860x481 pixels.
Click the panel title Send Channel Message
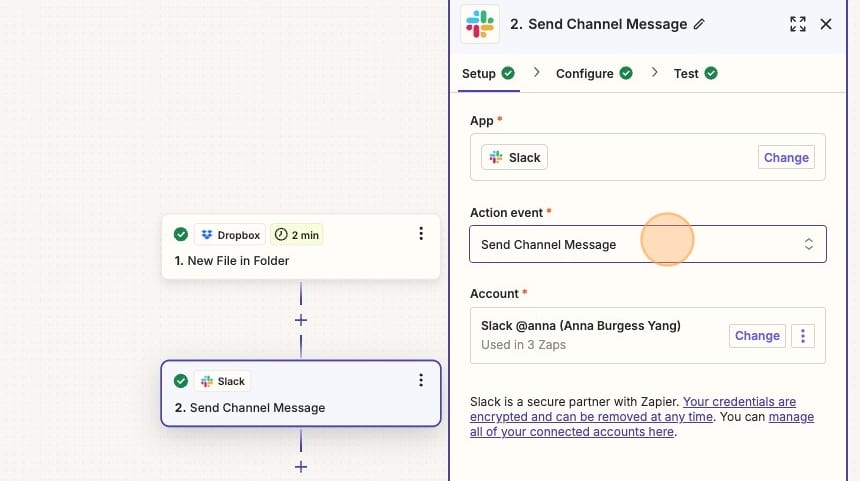[607, 24]
